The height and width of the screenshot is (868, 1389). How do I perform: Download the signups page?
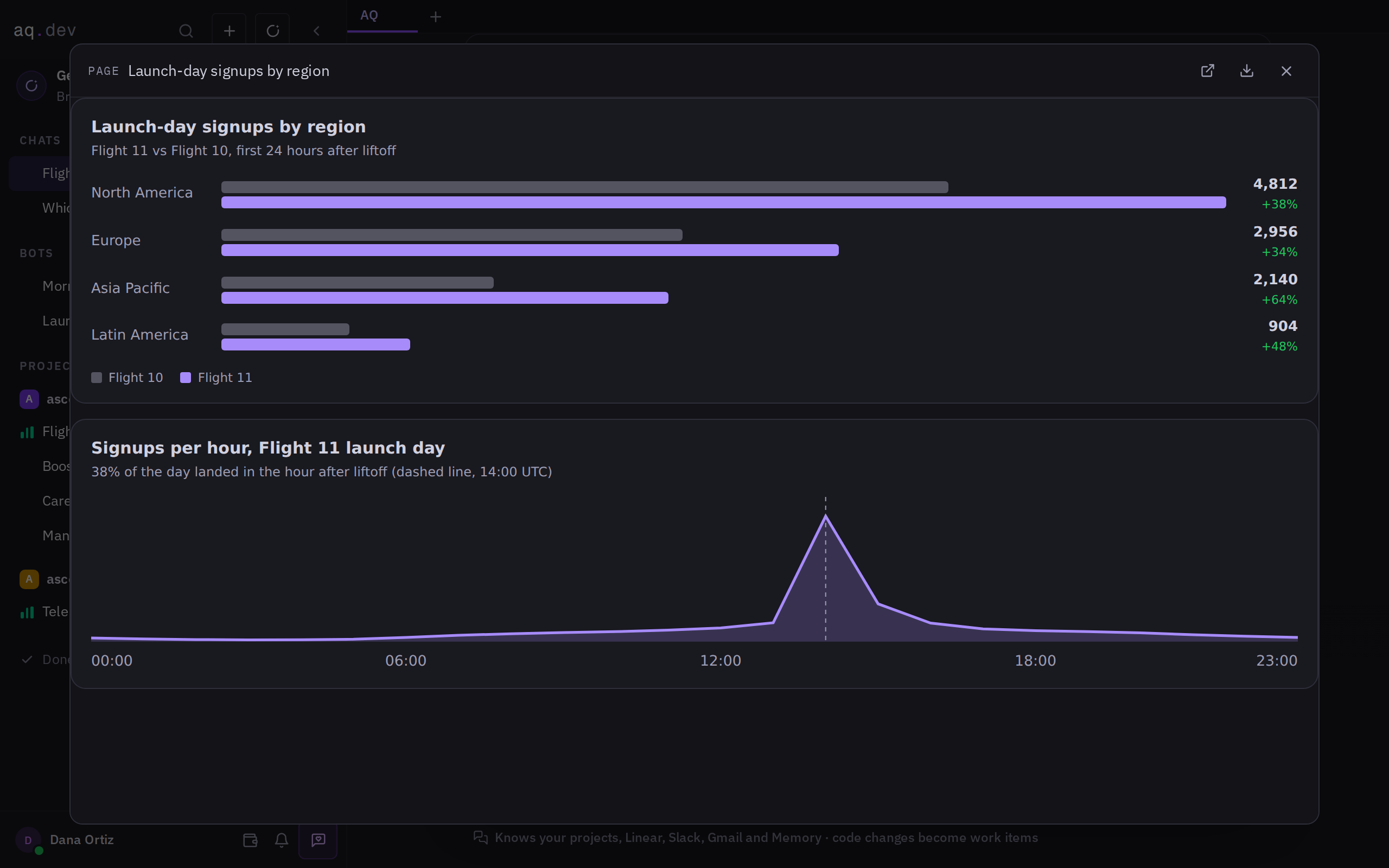pyautogui.click(x=1247, y=71)
